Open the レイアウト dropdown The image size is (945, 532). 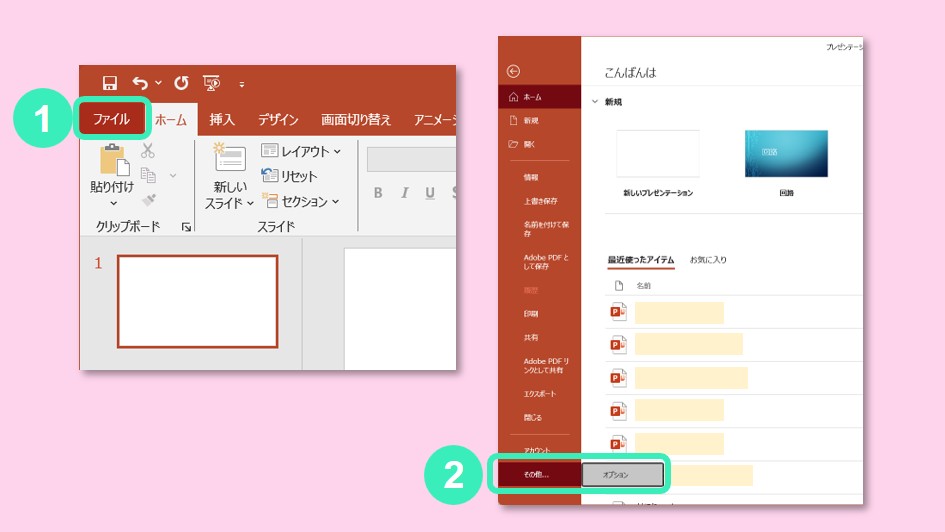pos(301,151)
